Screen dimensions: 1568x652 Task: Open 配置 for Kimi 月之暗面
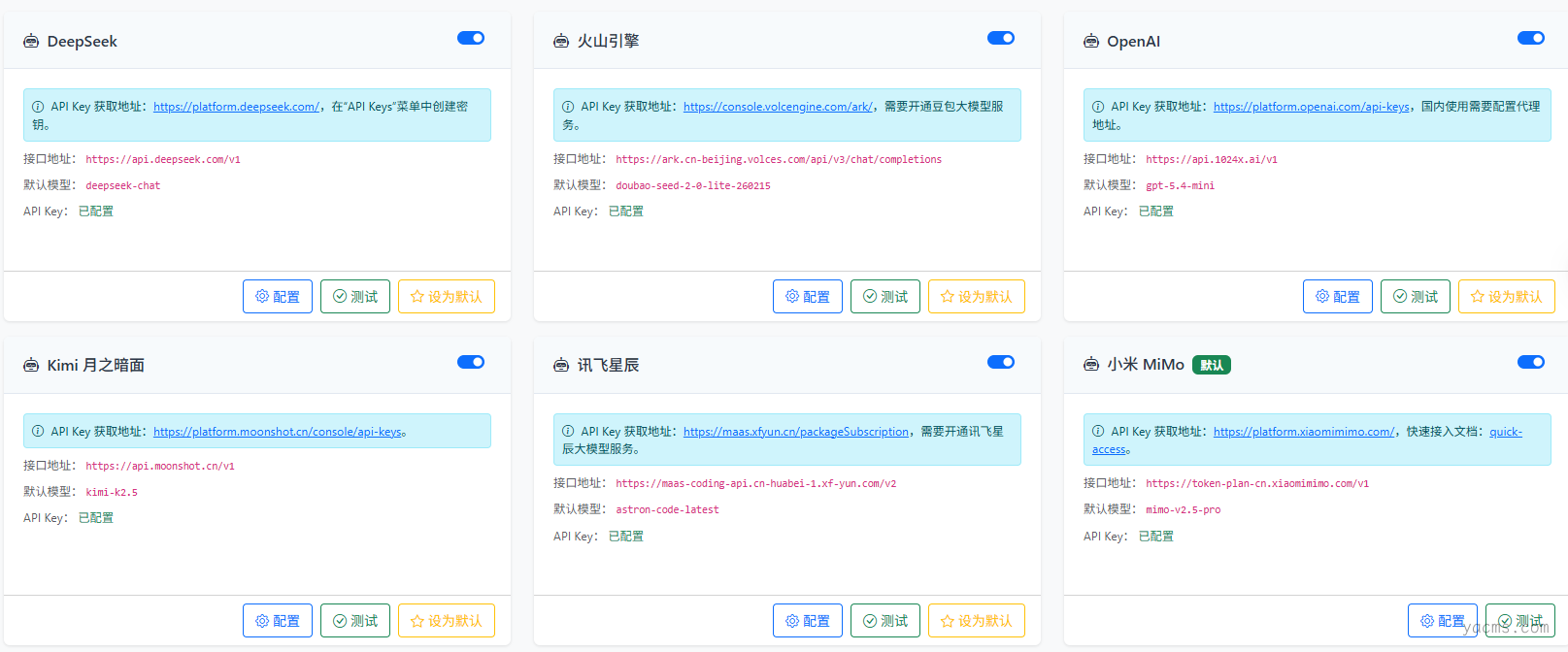click(x=278, y=620)
